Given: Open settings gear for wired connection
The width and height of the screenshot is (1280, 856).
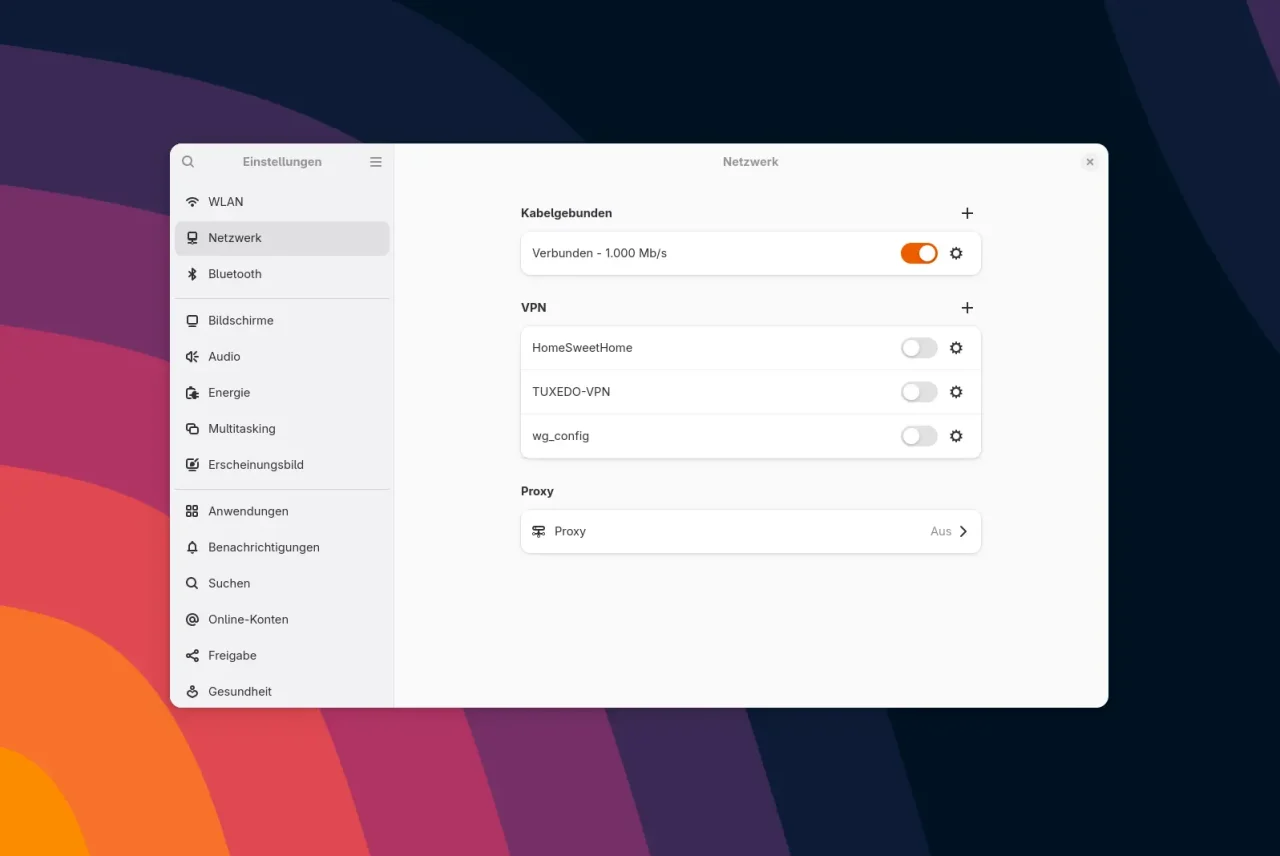Looking at the screenshot, I should (x=956, y=254).
